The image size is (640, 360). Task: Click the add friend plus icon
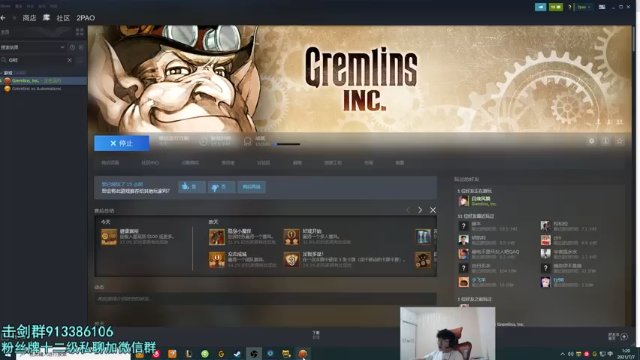coord(624,337)
